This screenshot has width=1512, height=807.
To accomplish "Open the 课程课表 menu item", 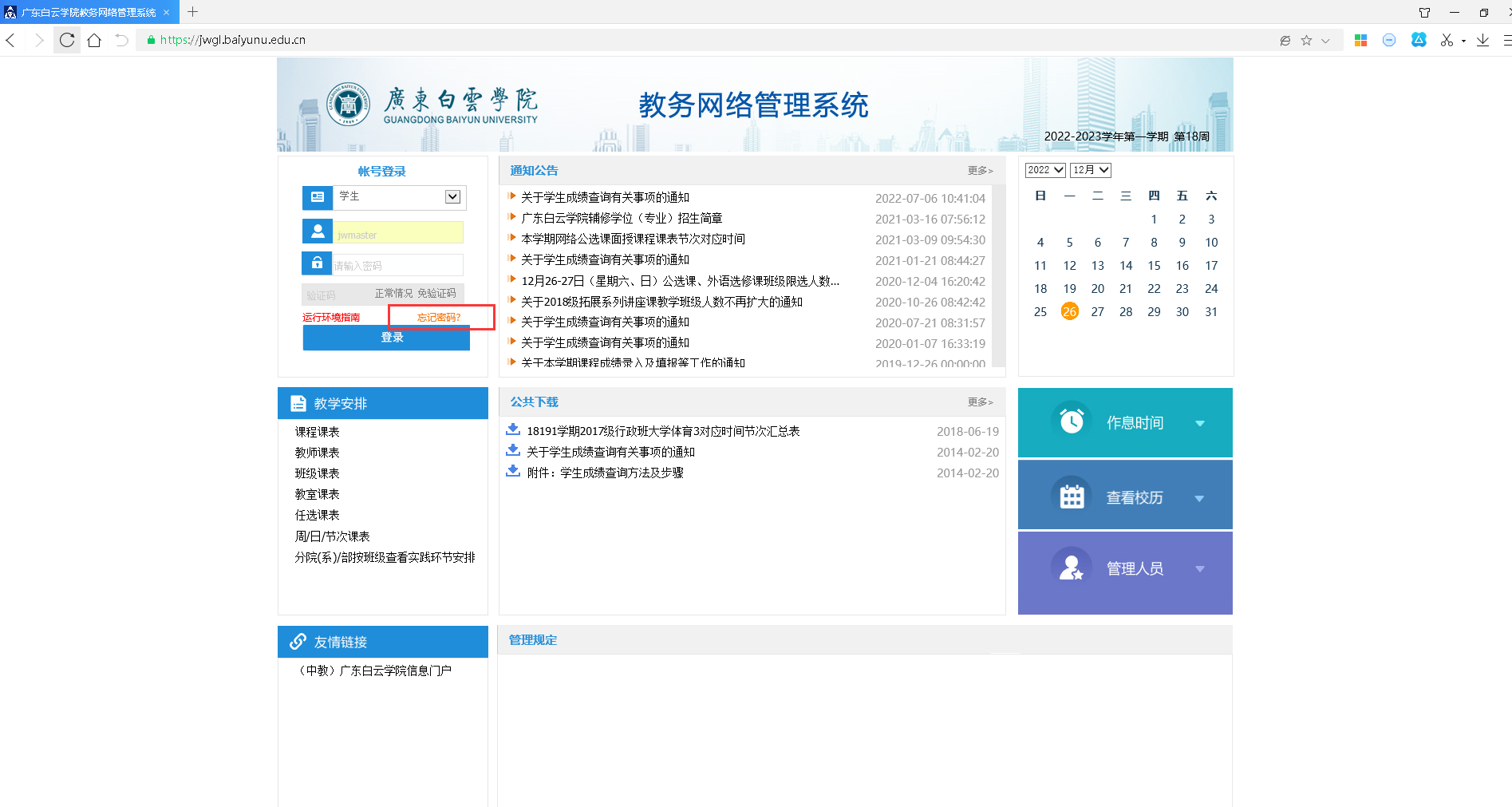I will tap(317, 432).
